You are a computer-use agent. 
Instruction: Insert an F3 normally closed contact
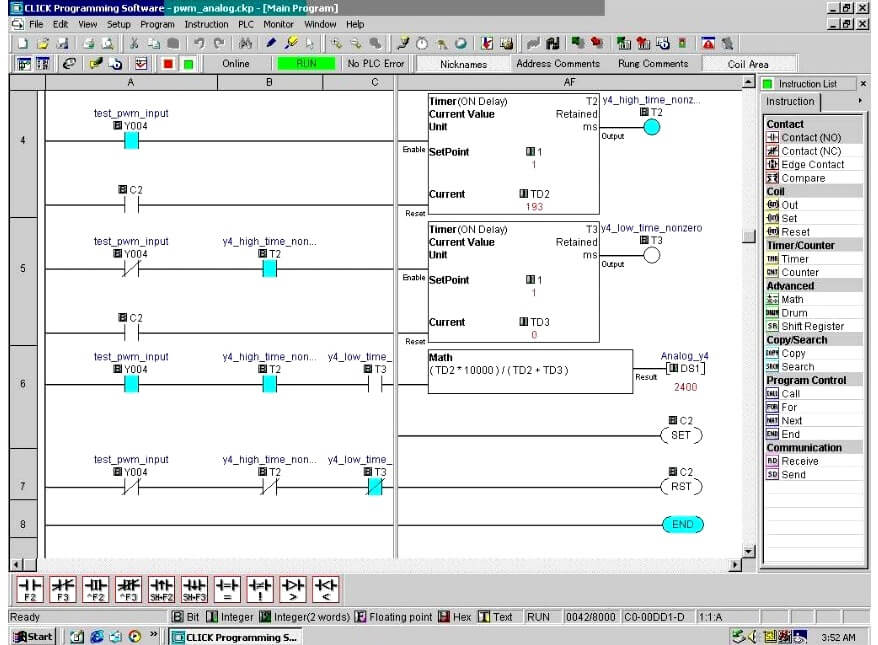63,587
